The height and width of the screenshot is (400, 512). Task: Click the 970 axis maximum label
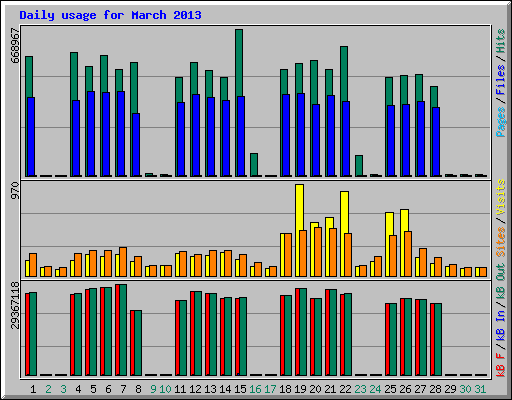15,191
